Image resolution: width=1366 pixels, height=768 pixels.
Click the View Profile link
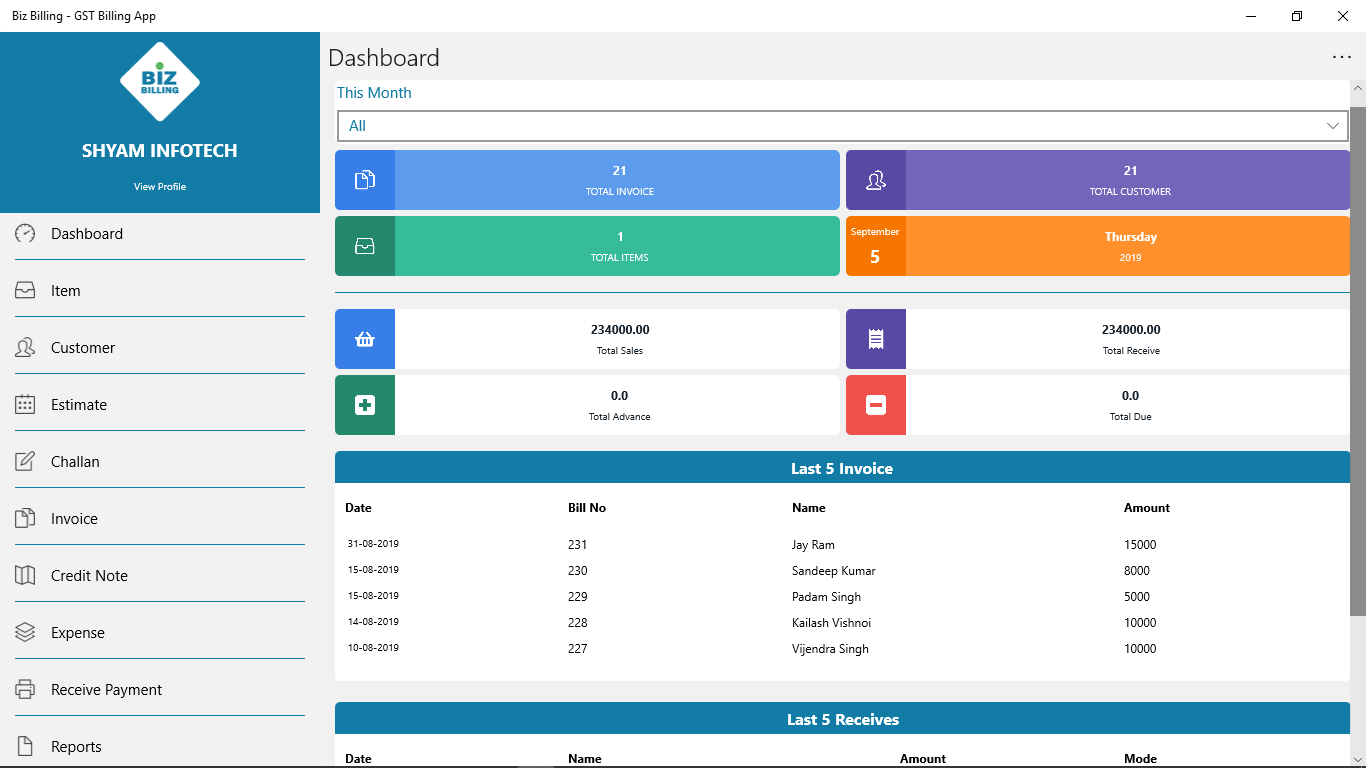click(x=160, y=186)
